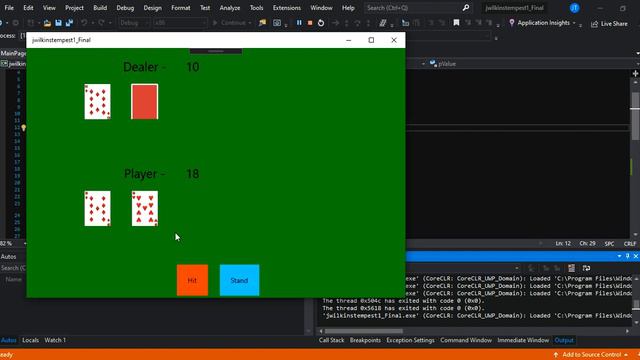Click the Redo arrow icon
The height and width of the screenshot is (360, 640).
pyautogui.click(x=101, y=23)
